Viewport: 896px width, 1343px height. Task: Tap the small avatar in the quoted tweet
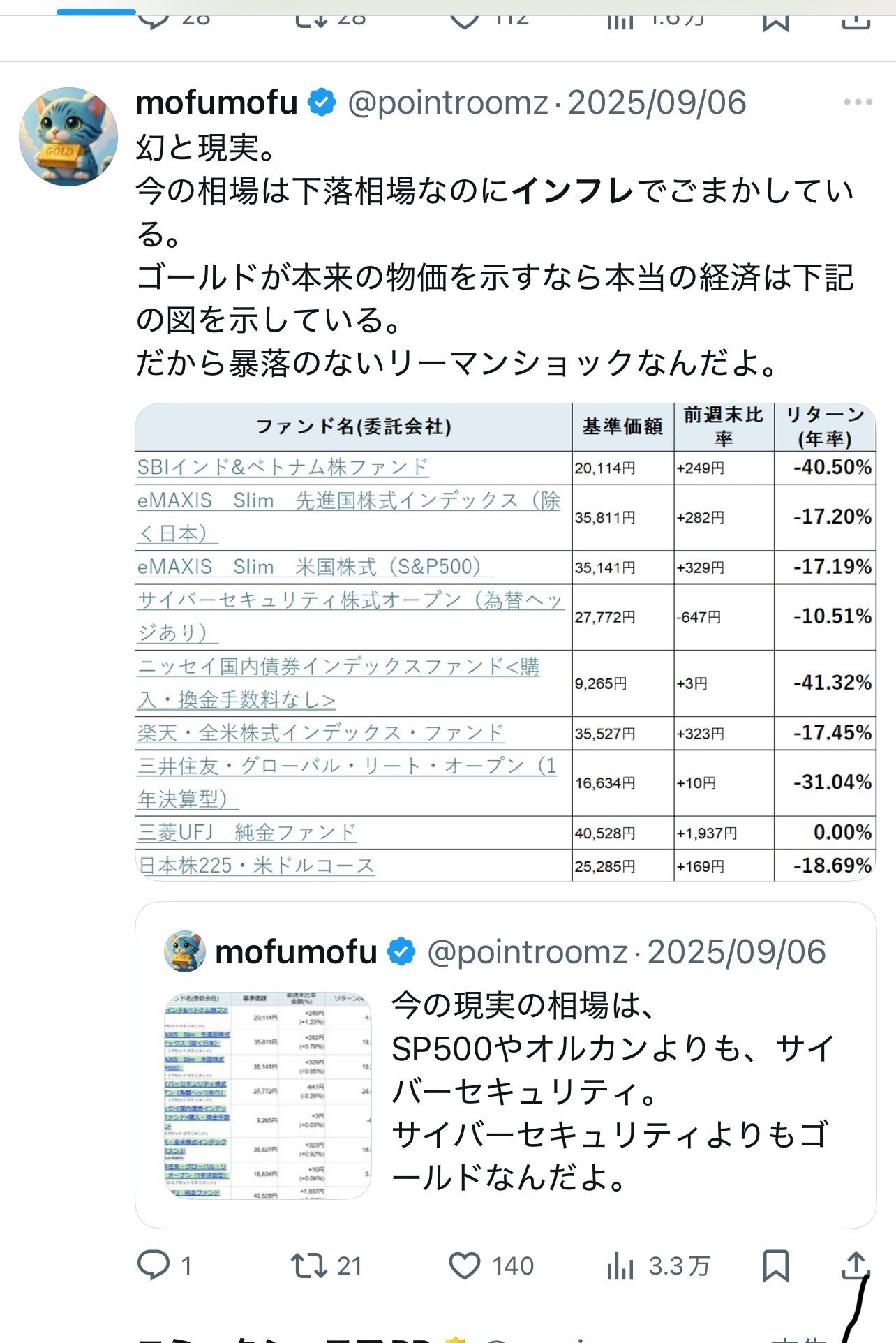point(185,951)
